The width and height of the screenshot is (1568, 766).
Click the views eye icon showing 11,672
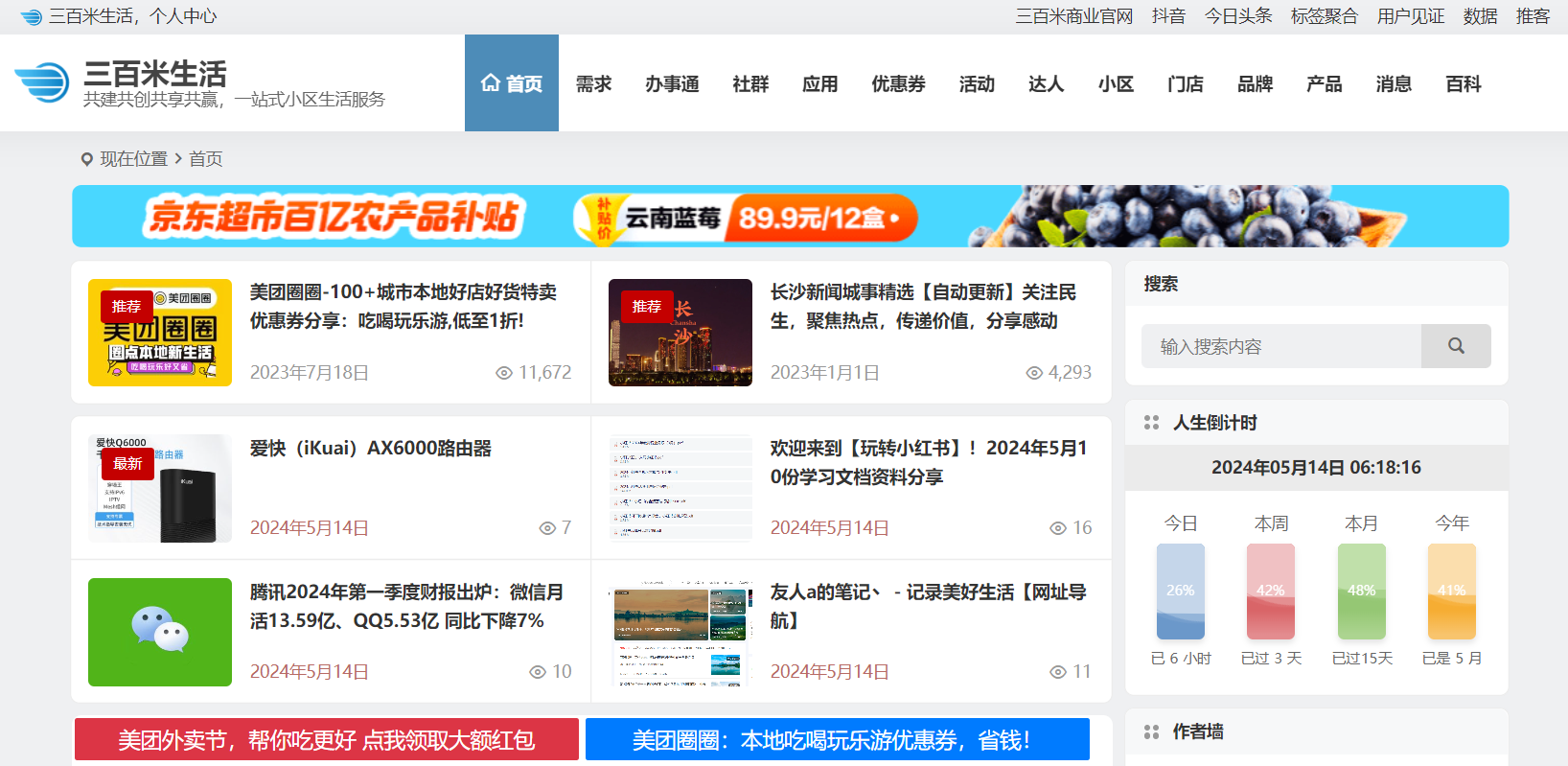pos(504,373)
